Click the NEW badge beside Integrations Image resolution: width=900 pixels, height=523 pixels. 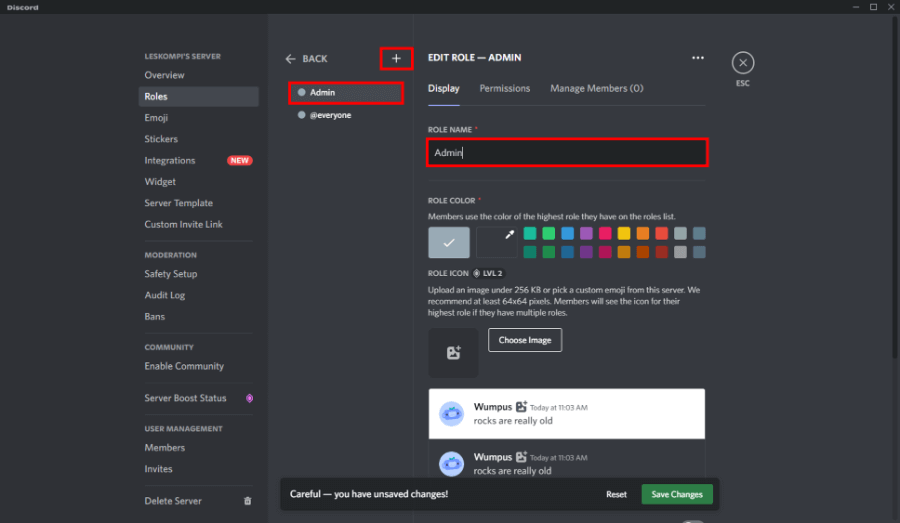[x=239, y=160]
